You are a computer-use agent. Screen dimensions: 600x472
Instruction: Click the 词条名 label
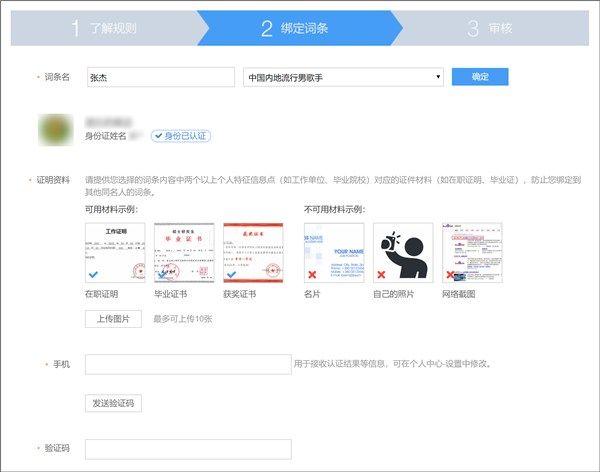pos(57,77)
